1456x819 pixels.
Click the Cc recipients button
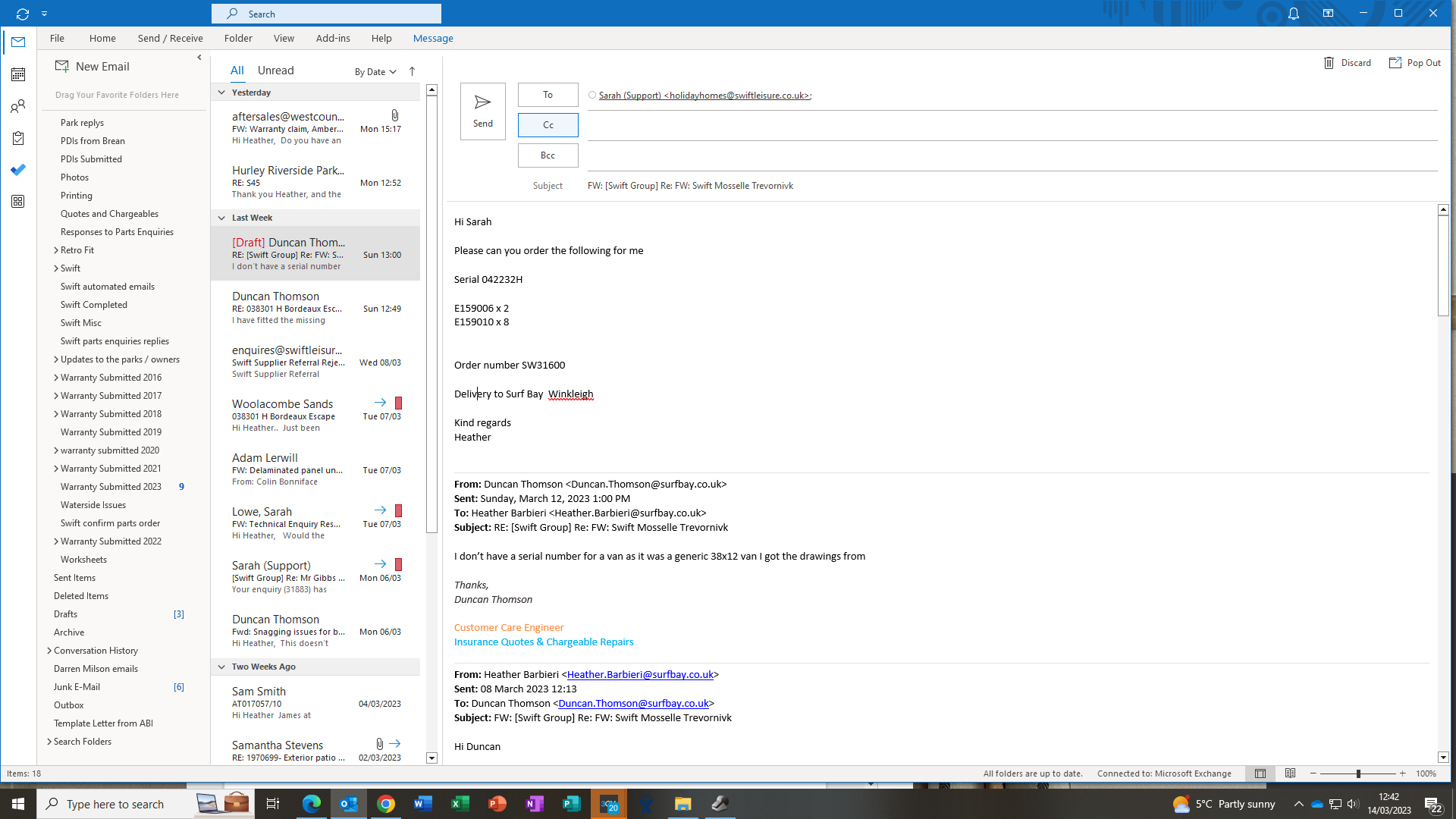click(x=548, y=125)
